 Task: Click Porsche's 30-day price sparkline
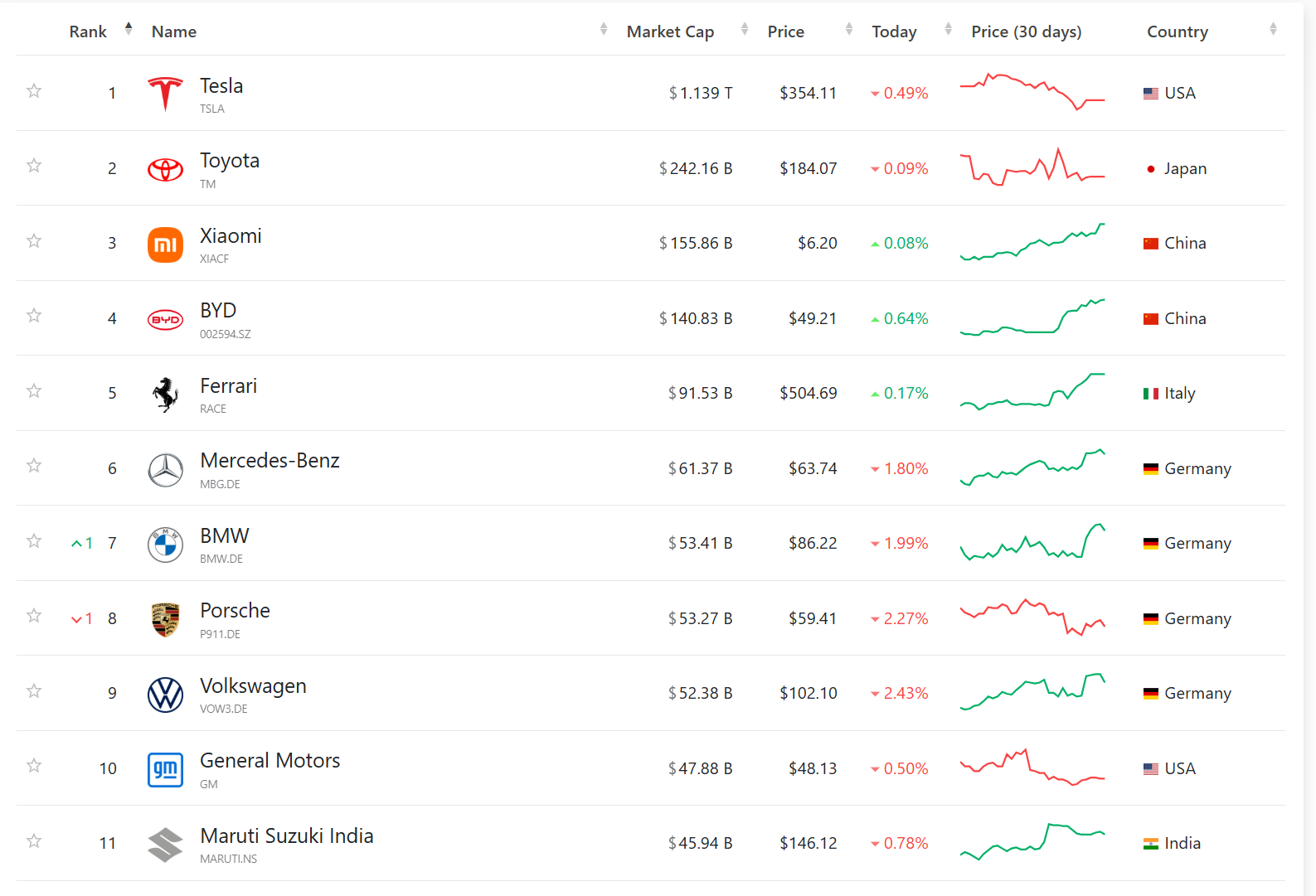tap(1032, 618)
